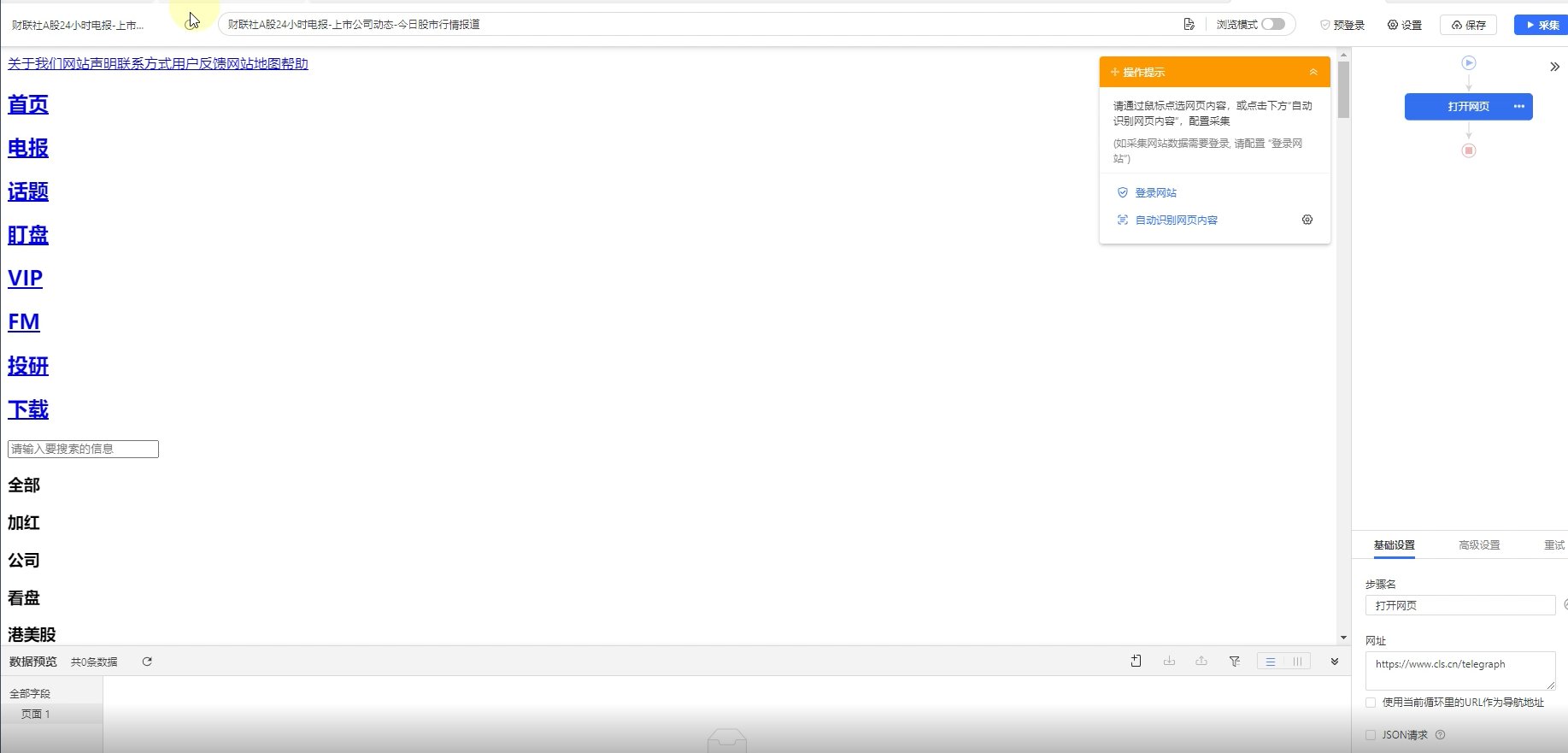The height and width of the screenshot is (753, 1568).
Task: Click the 电报 link on the webpage
Action: [28, 148]
